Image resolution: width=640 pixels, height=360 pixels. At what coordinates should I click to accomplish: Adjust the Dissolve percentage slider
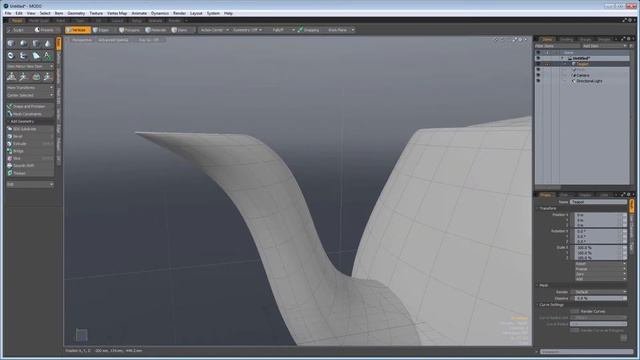tap(601, 298)
